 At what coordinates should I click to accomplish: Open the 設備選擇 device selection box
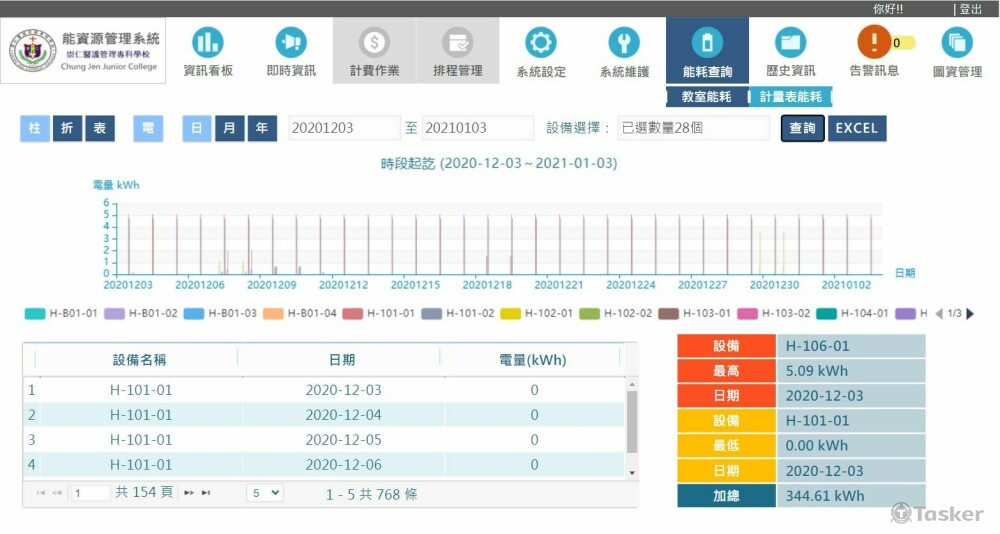(x=693, y=128)
